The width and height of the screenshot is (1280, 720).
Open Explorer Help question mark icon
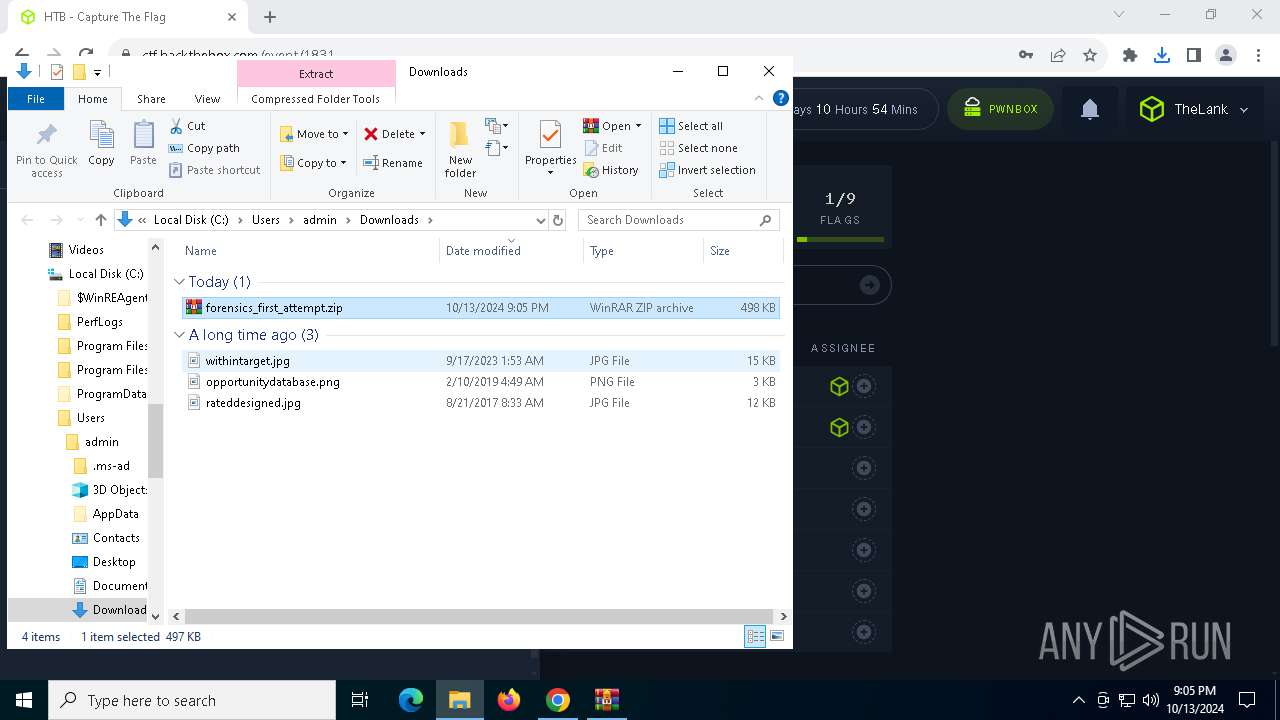click(x=781, y=98)
